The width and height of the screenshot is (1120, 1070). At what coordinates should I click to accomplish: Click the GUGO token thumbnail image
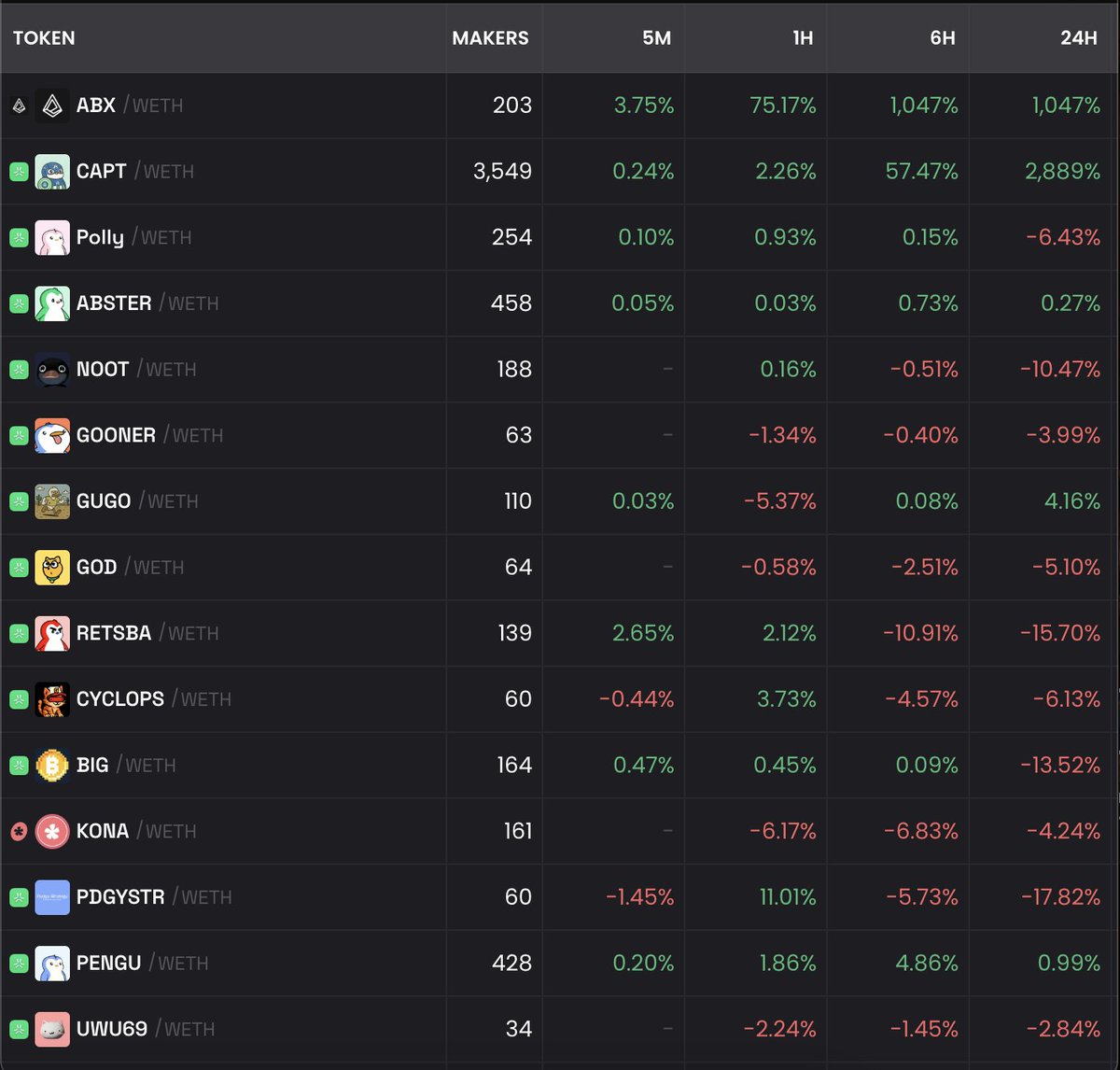tap(52, 501)
